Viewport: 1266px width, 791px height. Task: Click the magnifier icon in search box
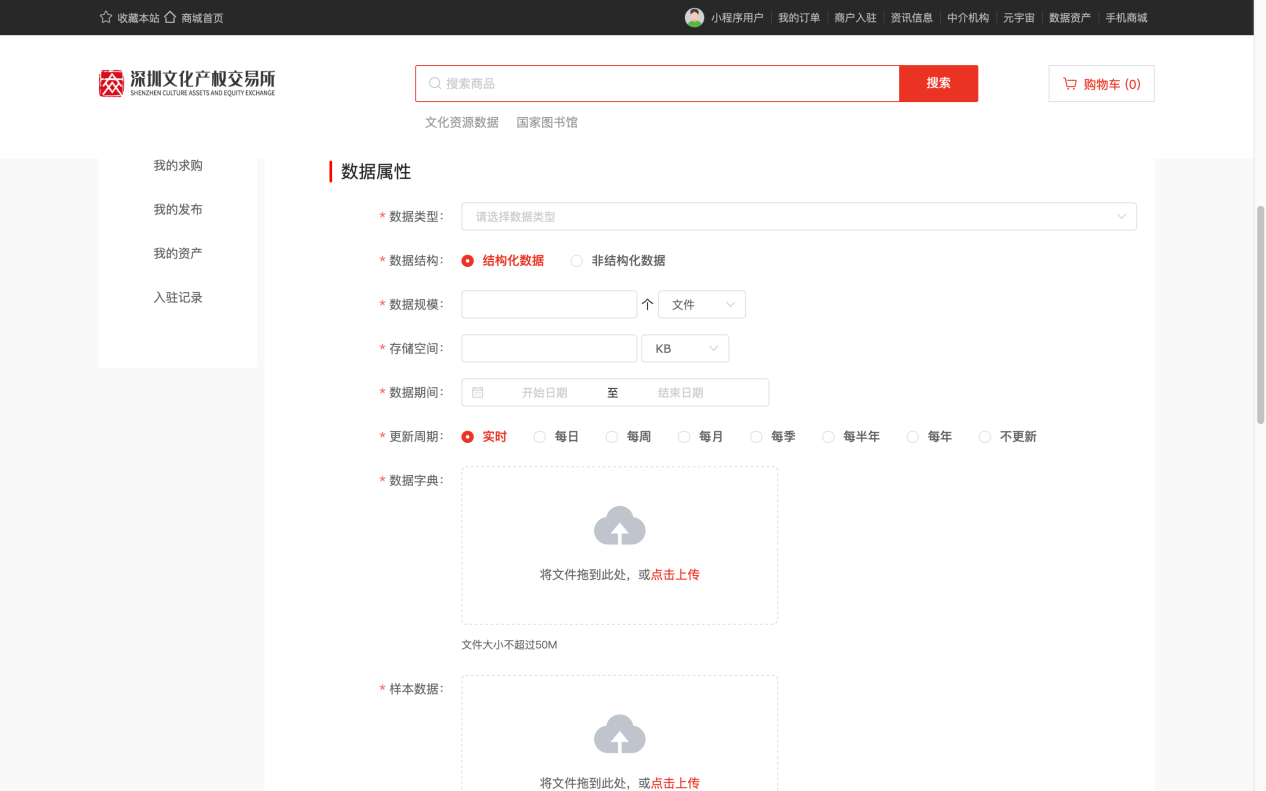pos(435,83)
